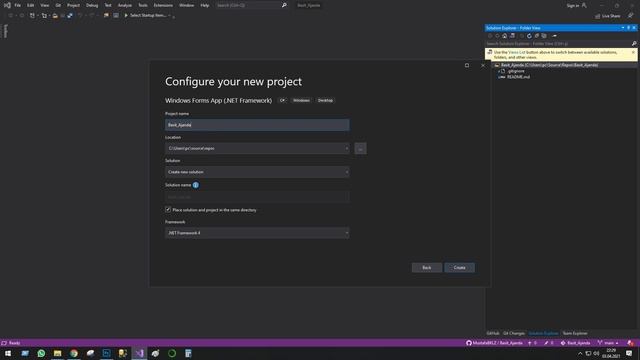Open the Framework dropdown
The width and height of the screenshot is (640, 360).
pos(257,233)
